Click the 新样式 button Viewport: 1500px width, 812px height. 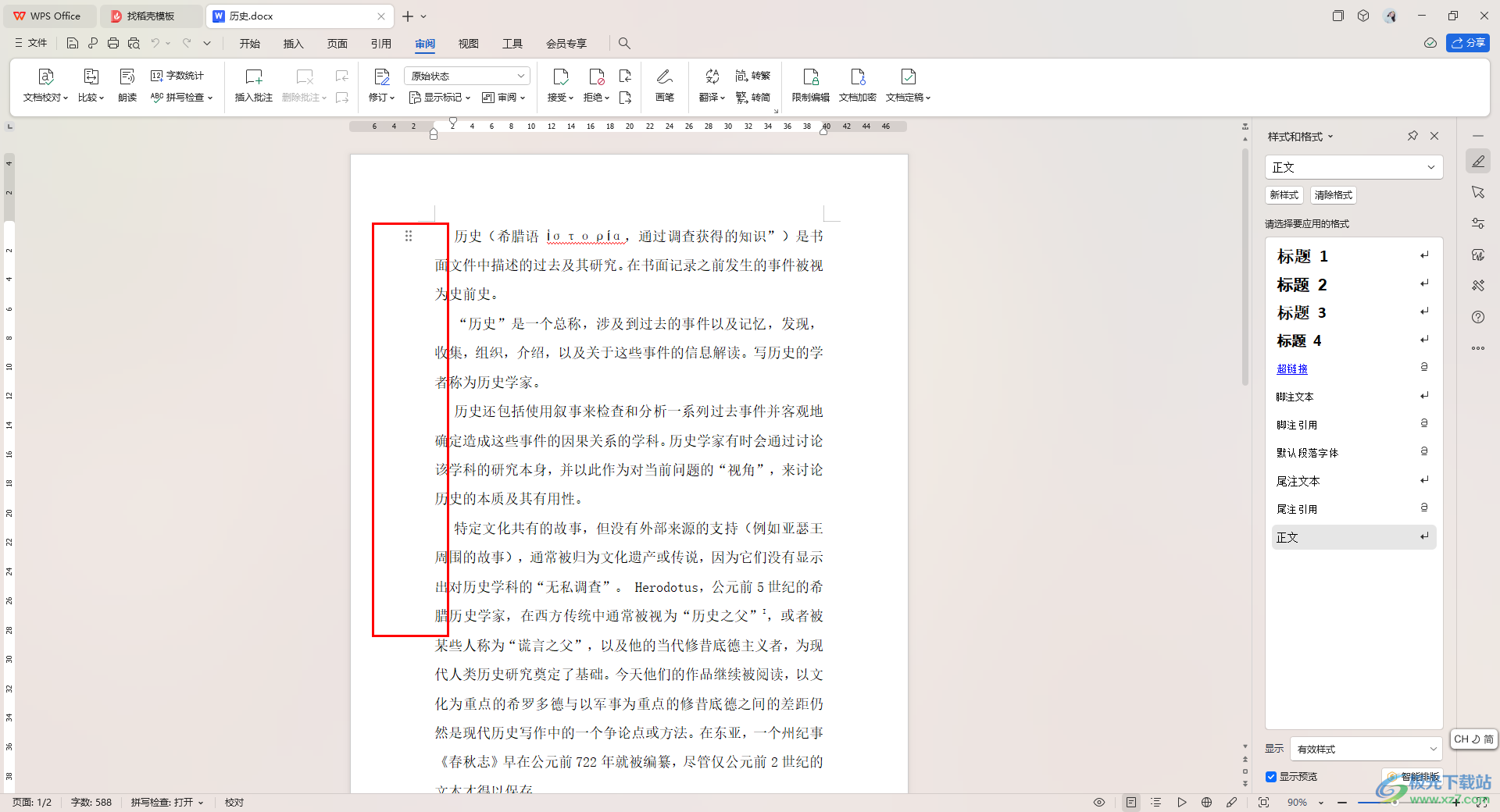[x=1284, y=195]
